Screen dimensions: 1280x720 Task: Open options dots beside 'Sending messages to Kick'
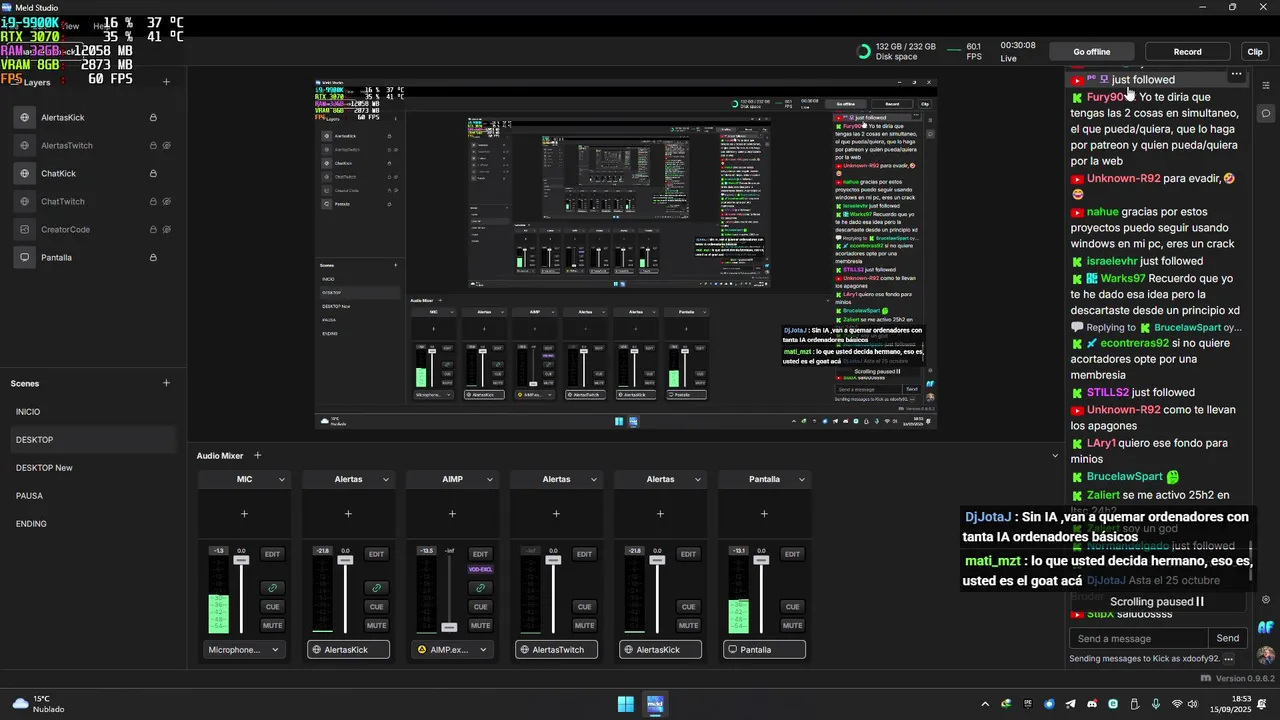pyautogui.click(x=1229, y=659)
